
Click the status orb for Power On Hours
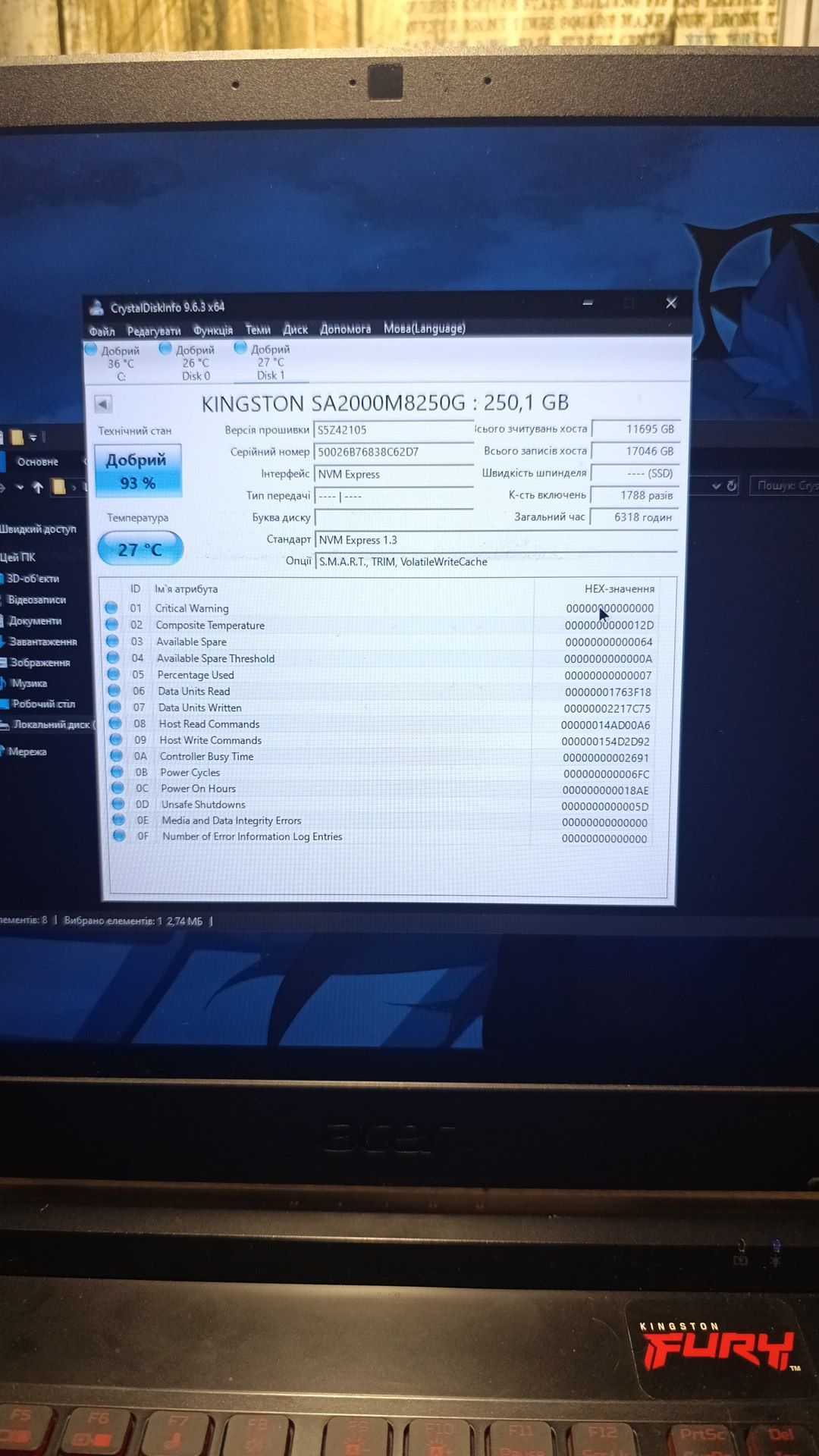tap(118, 788)
